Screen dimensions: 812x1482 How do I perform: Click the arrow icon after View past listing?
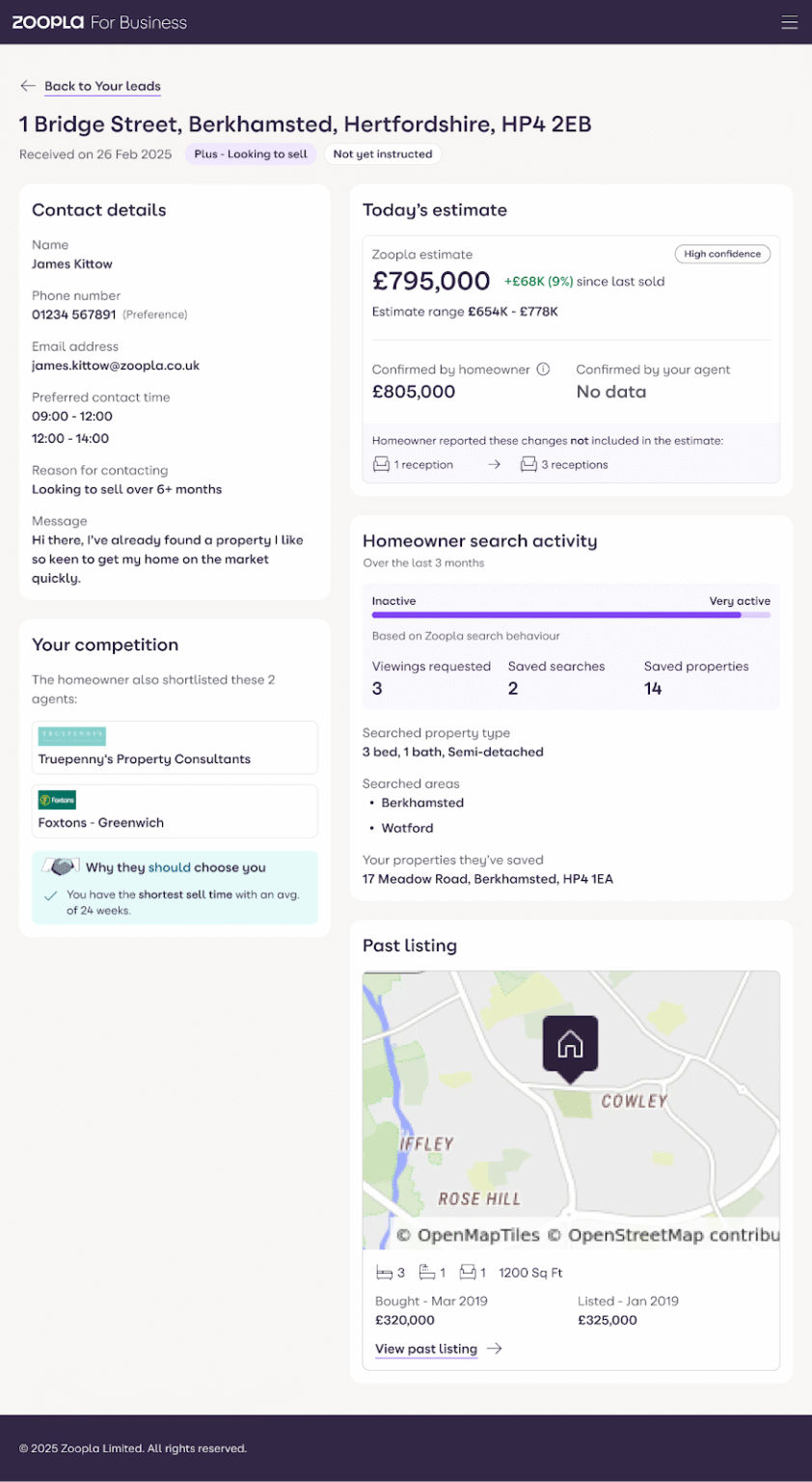tap(494, 1348)
